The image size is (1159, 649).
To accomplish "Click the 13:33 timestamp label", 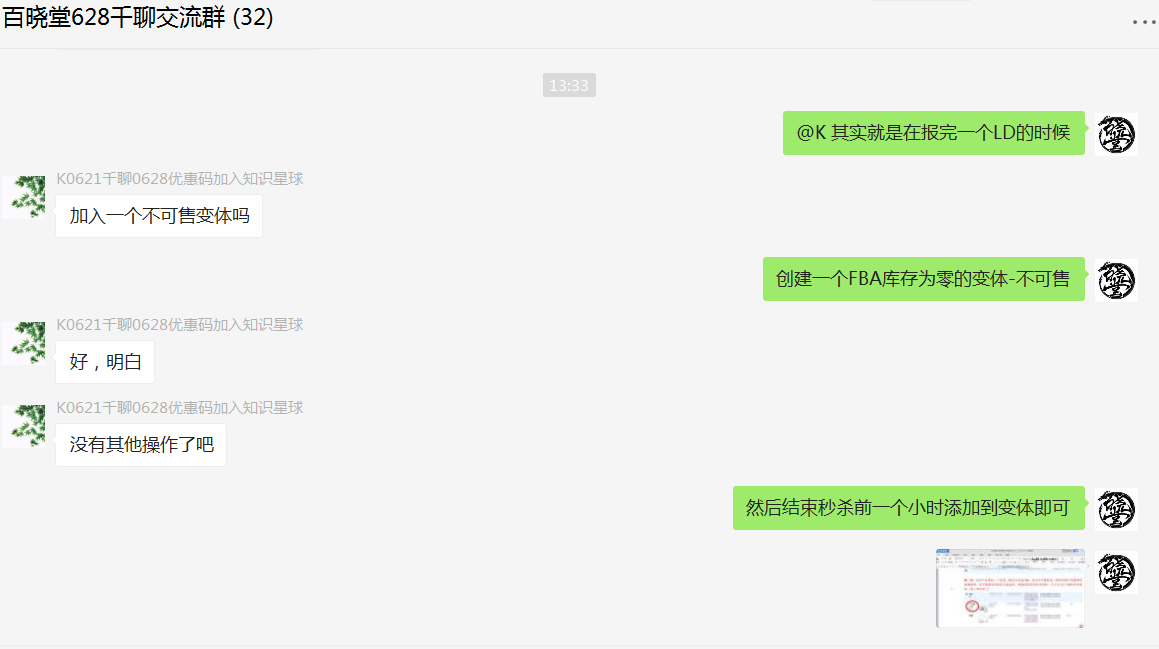I will (569, 85).
